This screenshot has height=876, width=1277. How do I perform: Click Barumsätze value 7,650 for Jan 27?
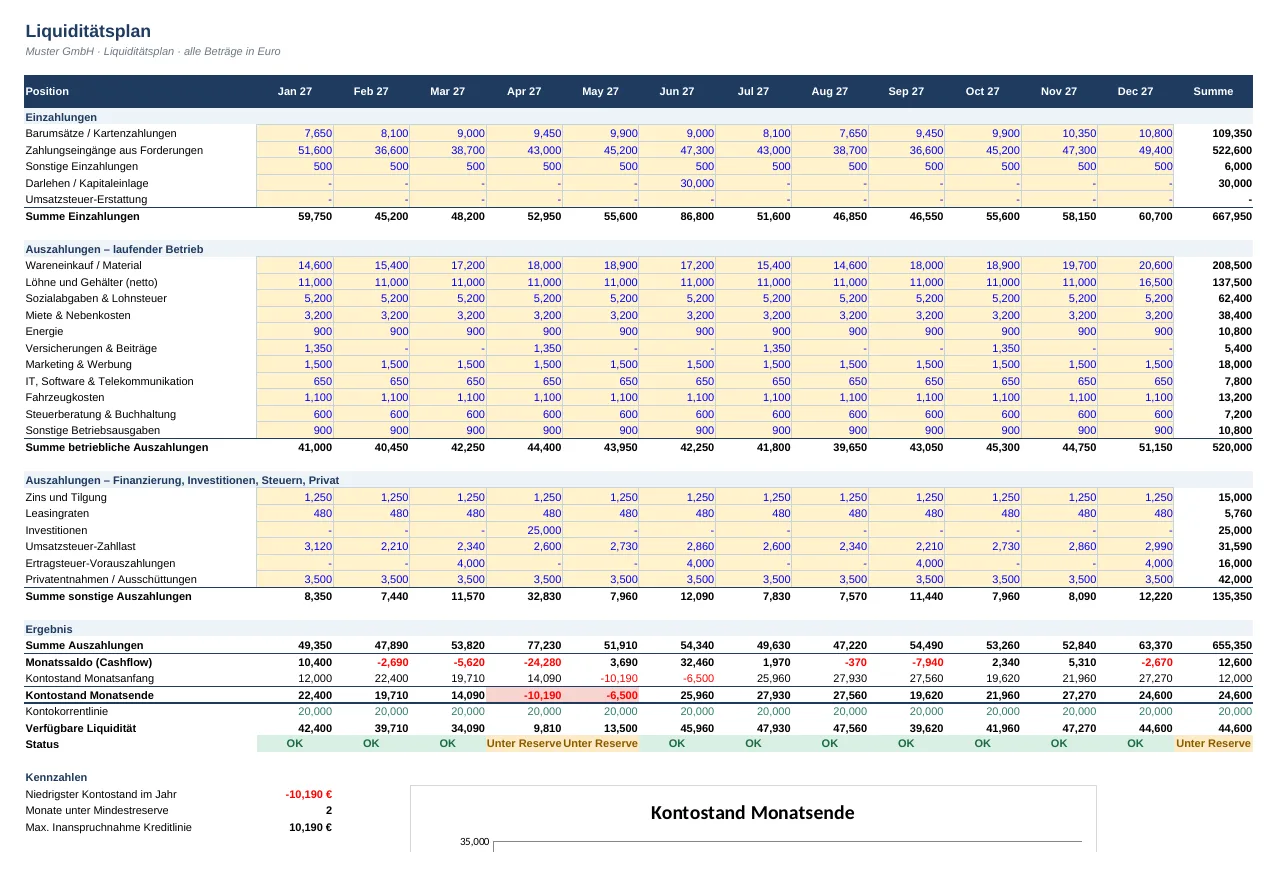pyautogui.click(x=295, y=133)
